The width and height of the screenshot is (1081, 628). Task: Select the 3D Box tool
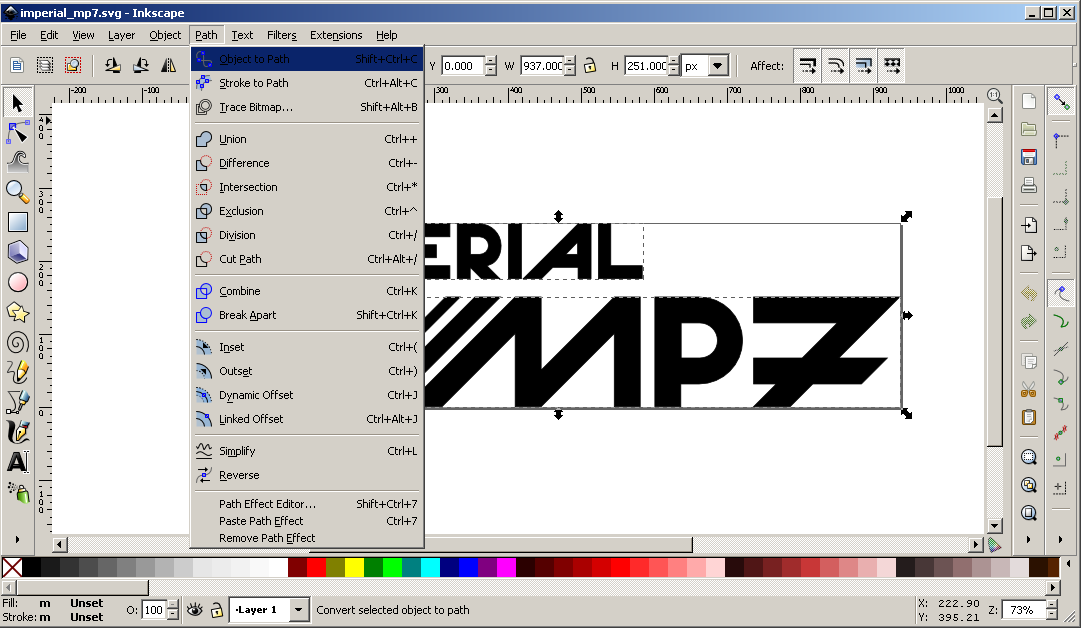coord(17,252)
